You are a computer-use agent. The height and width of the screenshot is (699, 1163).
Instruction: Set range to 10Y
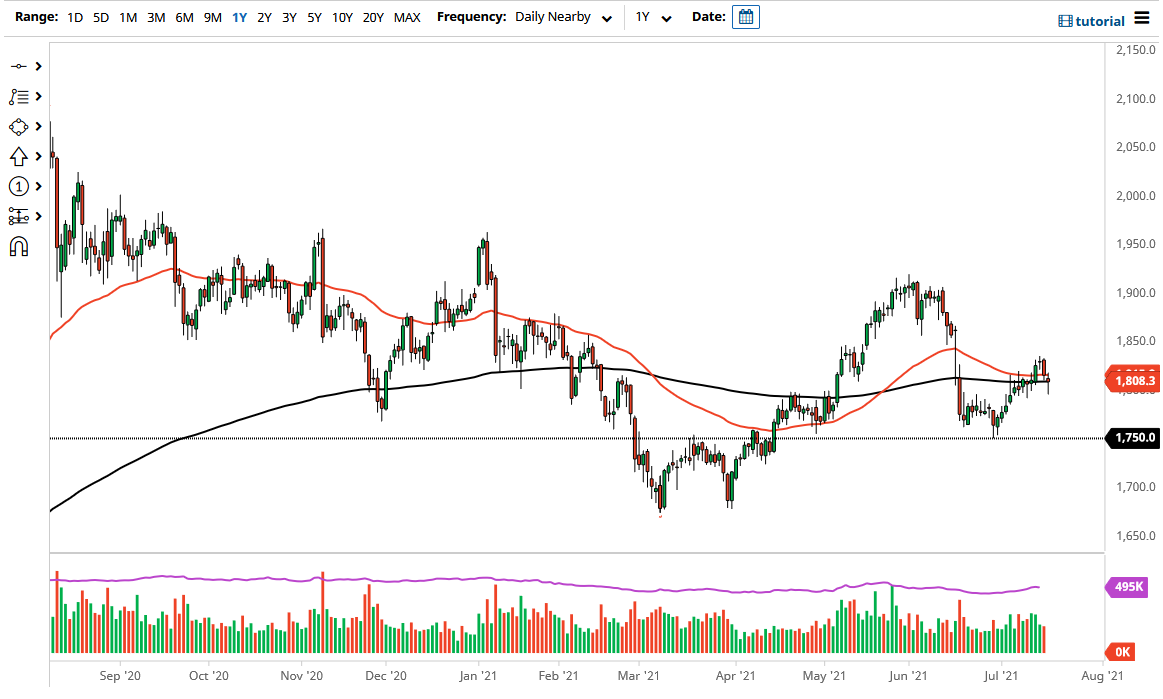(342, 17)
